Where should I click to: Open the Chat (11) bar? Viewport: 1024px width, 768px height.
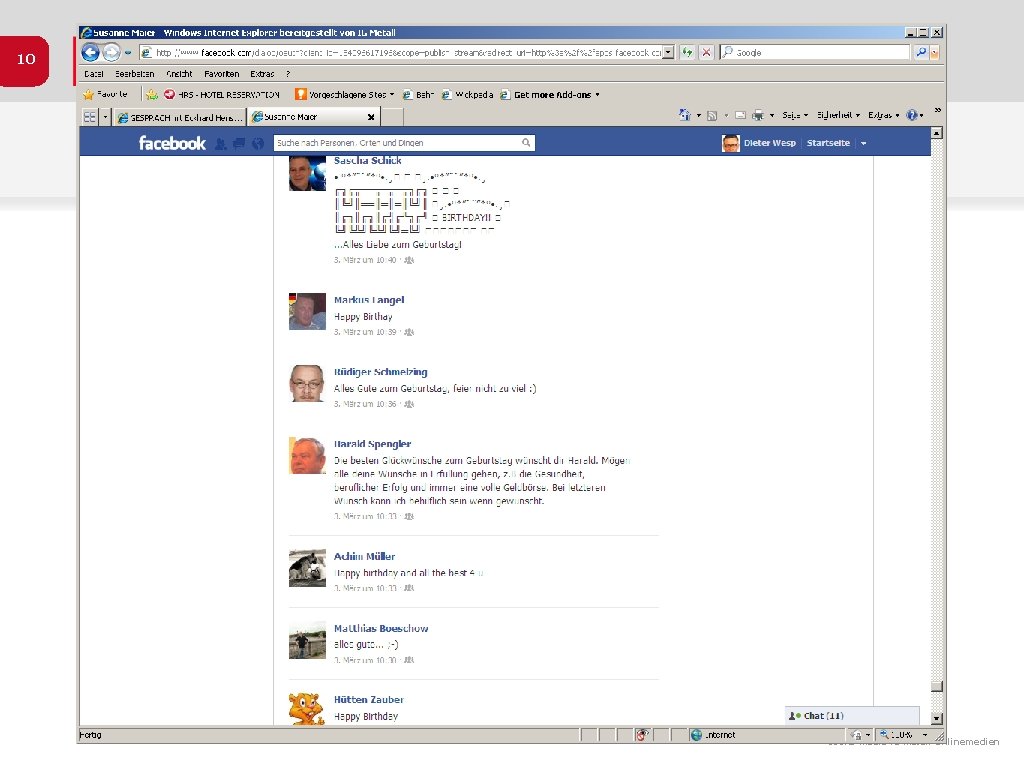tap(852, 716)
